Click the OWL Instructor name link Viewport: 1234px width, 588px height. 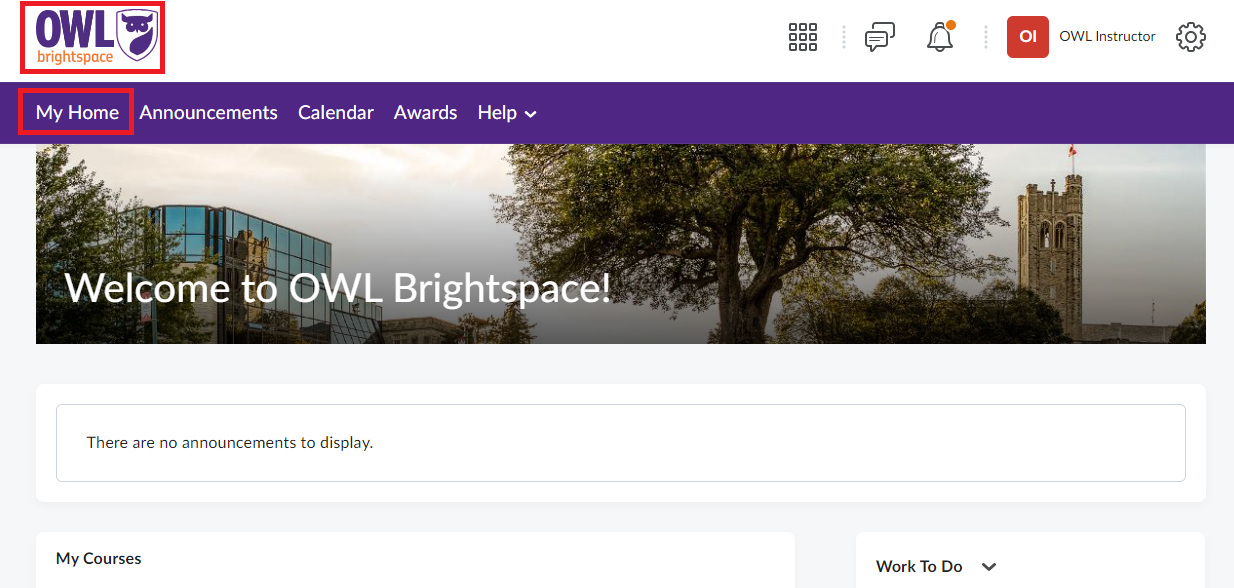tap(1107, 36)
